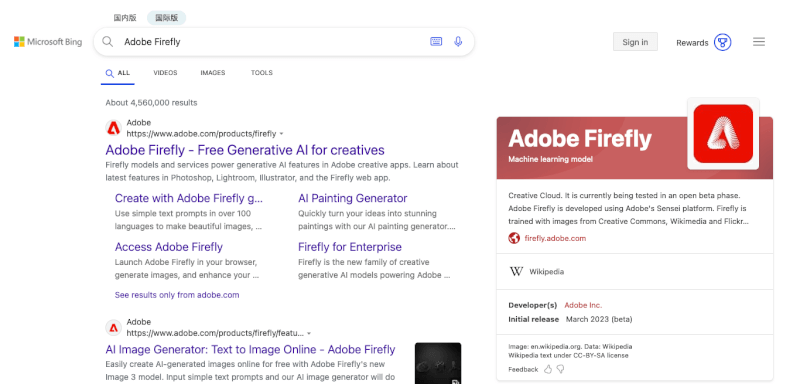Click Adobe Inc. developer link

583,305
